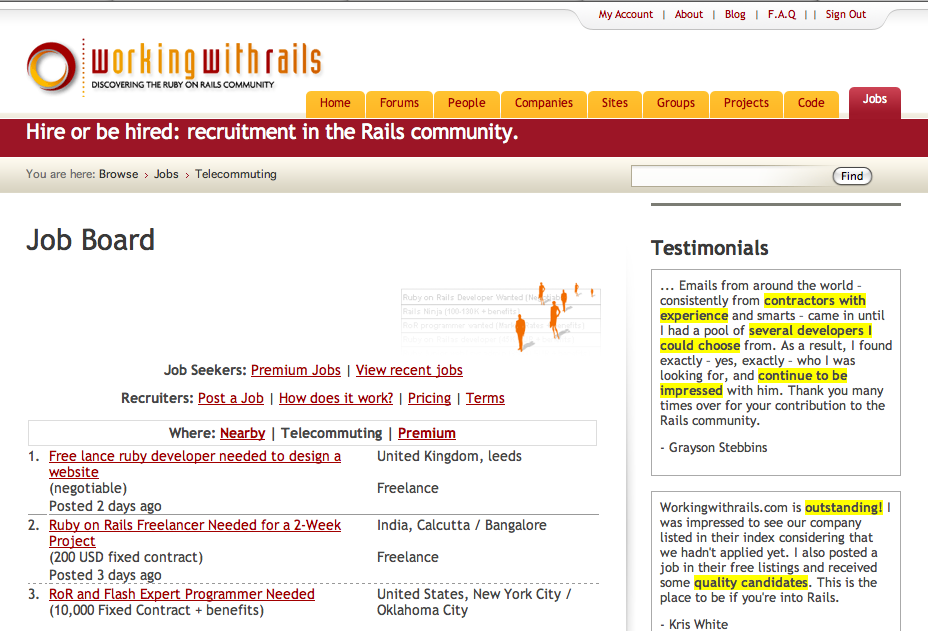Open Free lance ruby developer job listing
The width and height of the screenshot is (928, 631).
pos(195,464)
